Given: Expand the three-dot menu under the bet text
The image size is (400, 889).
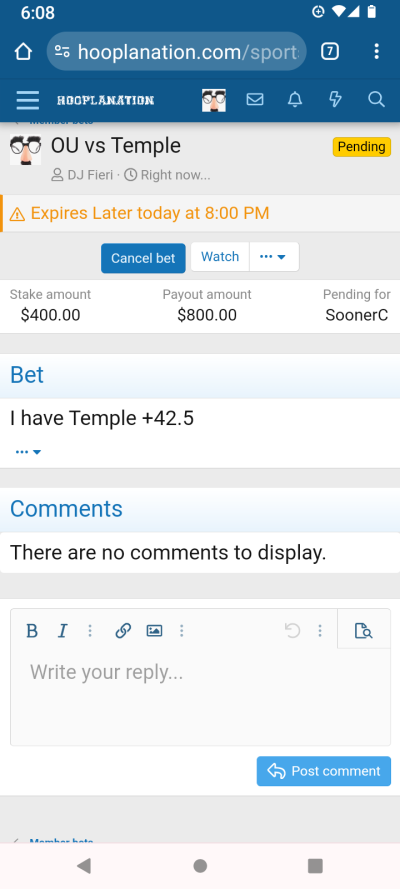Looking at the screenshot, I should point(28,452).
